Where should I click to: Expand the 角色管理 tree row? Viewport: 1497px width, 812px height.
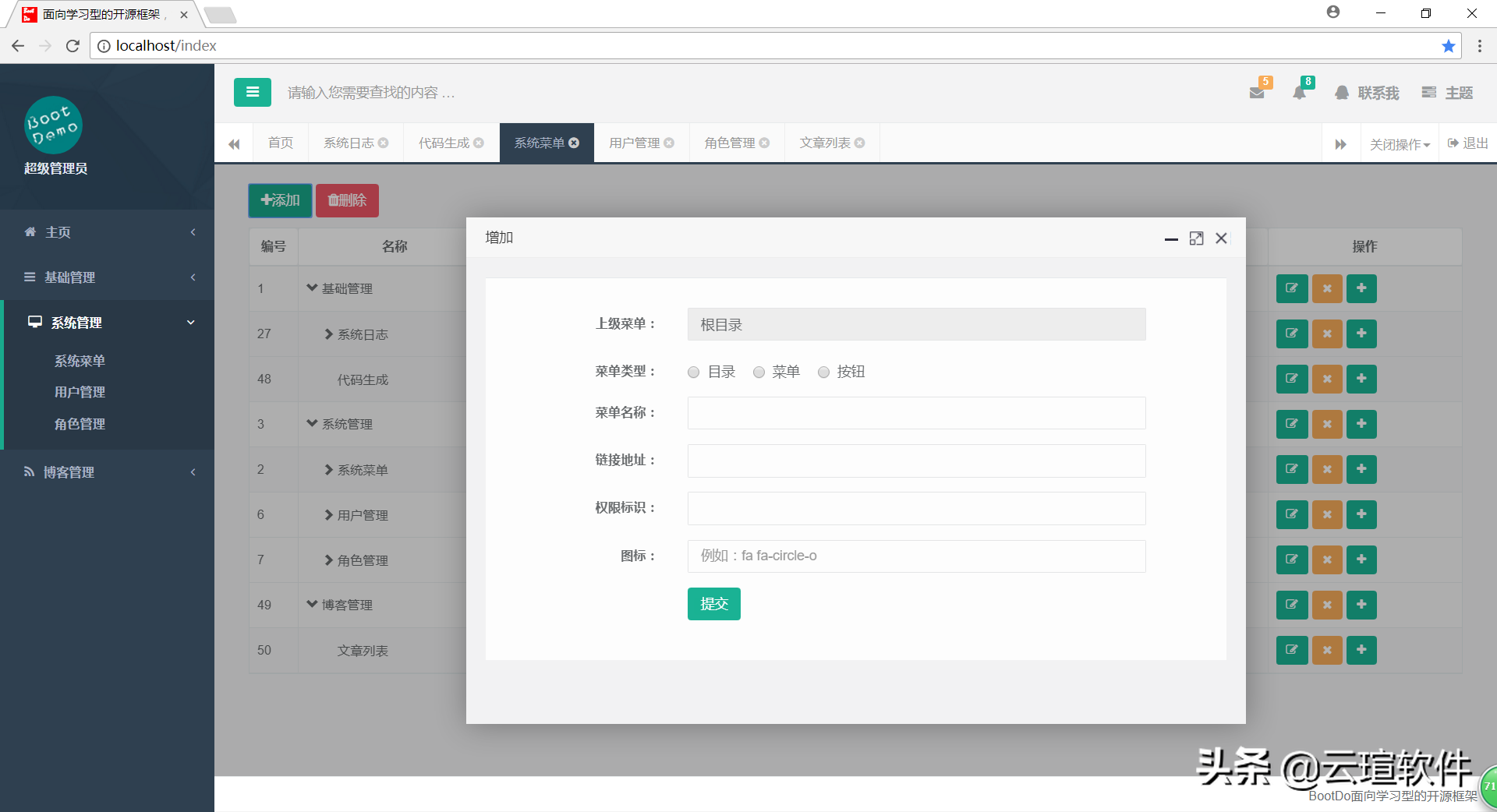tap(328, 560)
